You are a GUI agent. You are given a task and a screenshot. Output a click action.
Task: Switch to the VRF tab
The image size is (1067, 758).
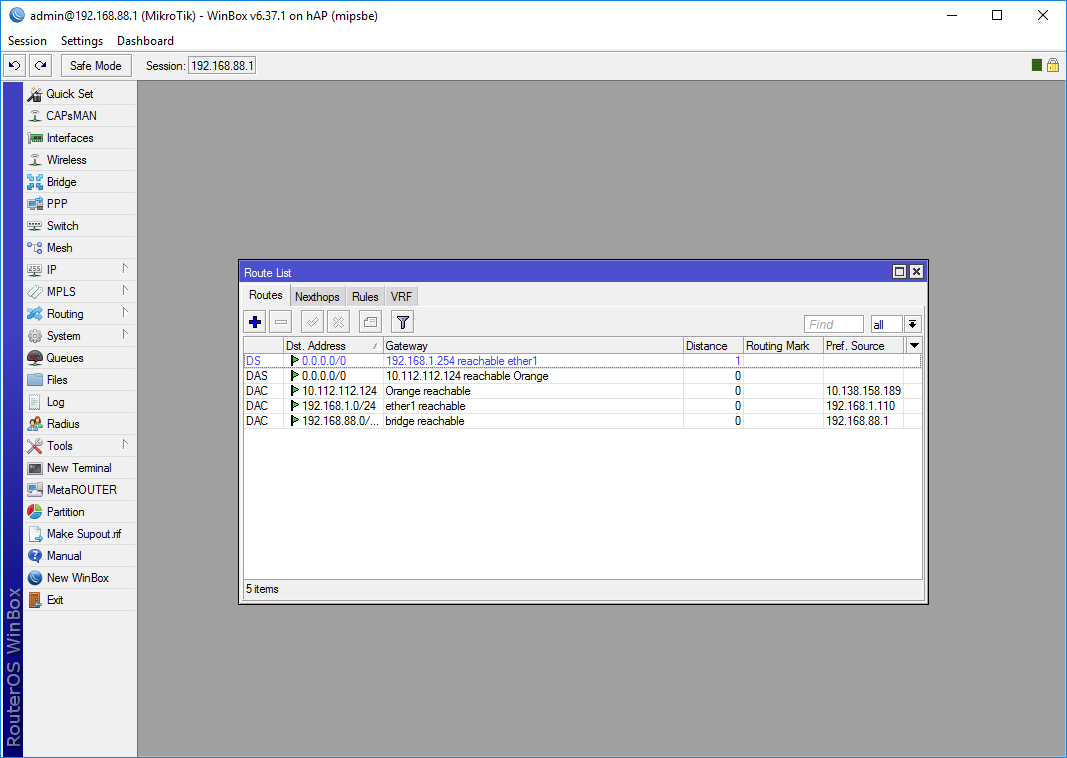tap(401, 297)
